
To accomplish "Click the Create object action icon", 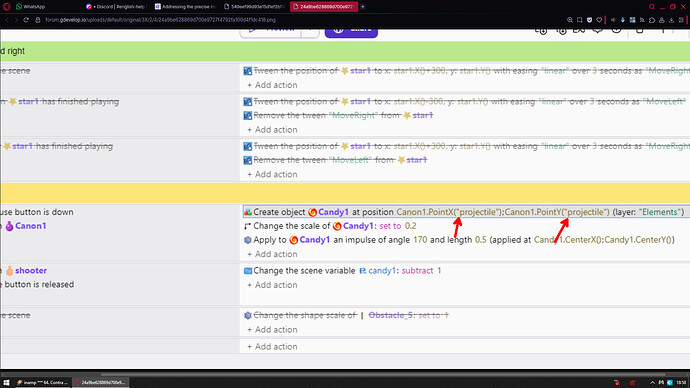I will click(248, 212).
